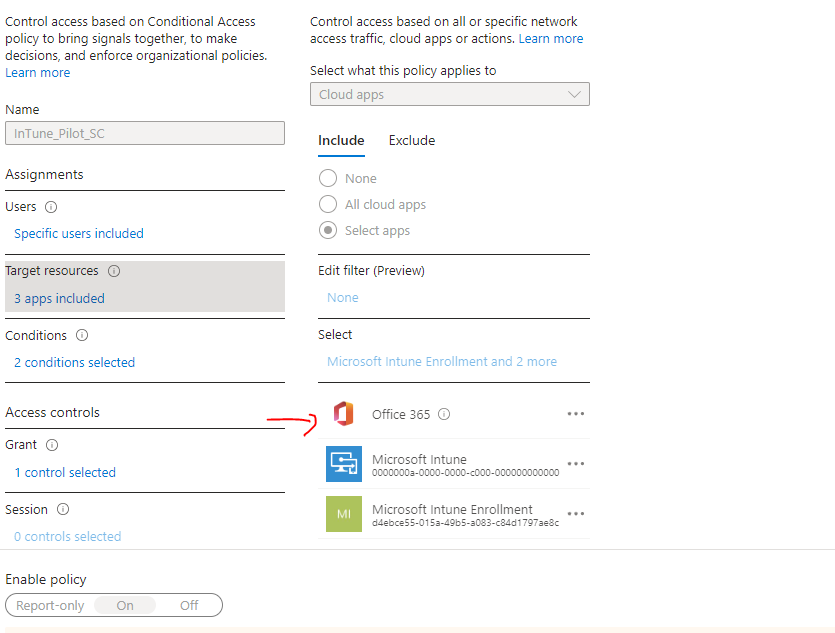
Task: Open more options for Microsoft Intune
Action: coord(576,464)
